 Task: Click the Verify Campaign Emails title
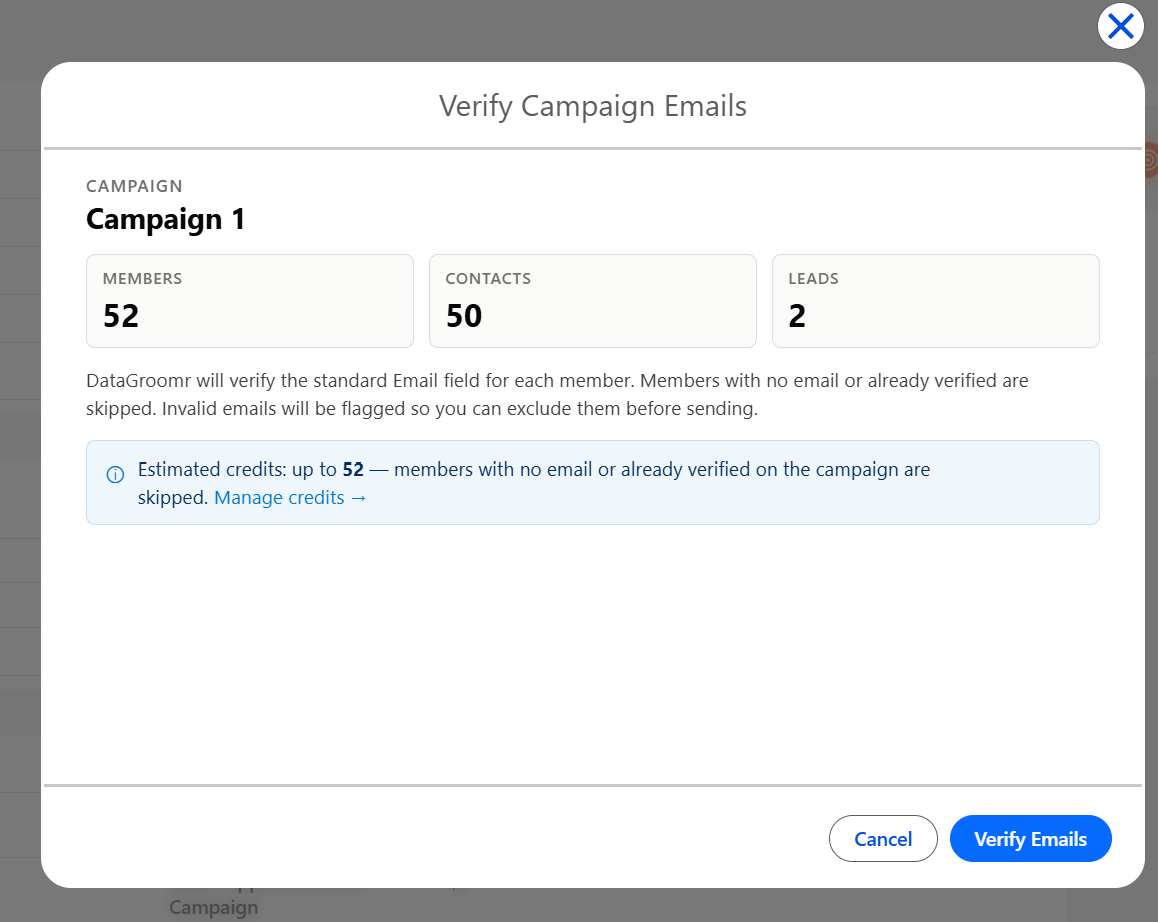coord(592,106)
